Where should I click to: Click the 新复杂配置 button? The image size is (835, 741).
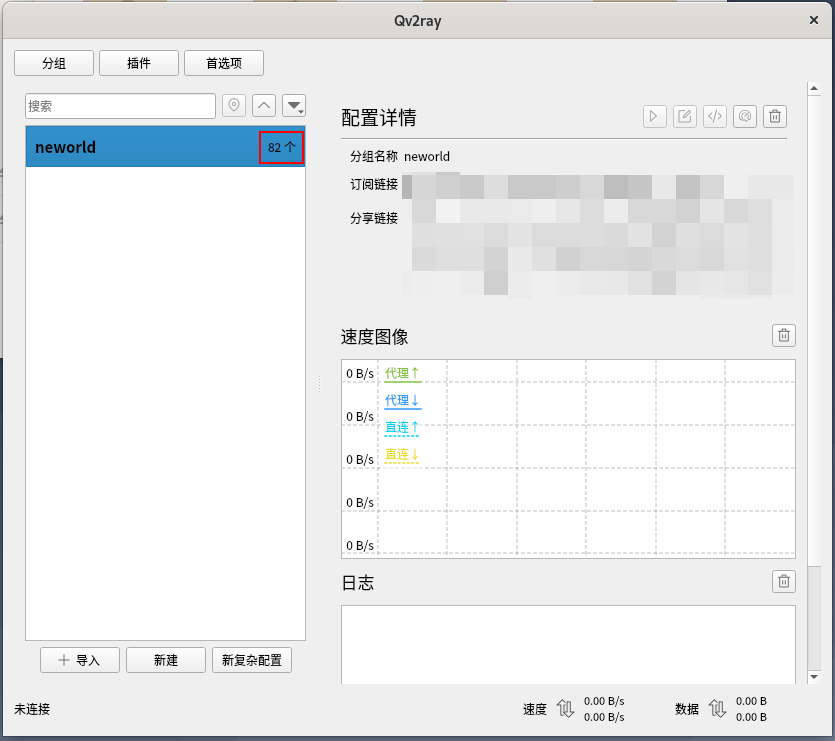pyautogui.click(x=252, y=661)
